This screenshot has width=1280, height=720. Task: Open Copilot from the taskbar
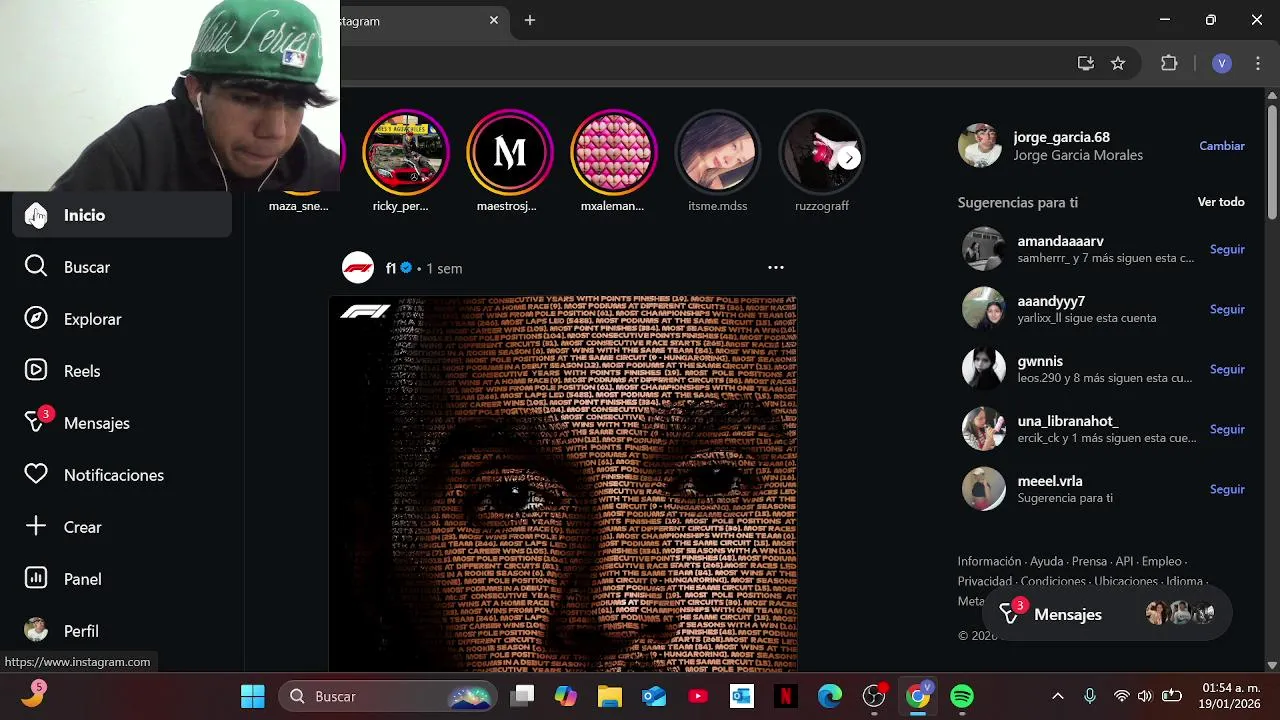(566, 696)
